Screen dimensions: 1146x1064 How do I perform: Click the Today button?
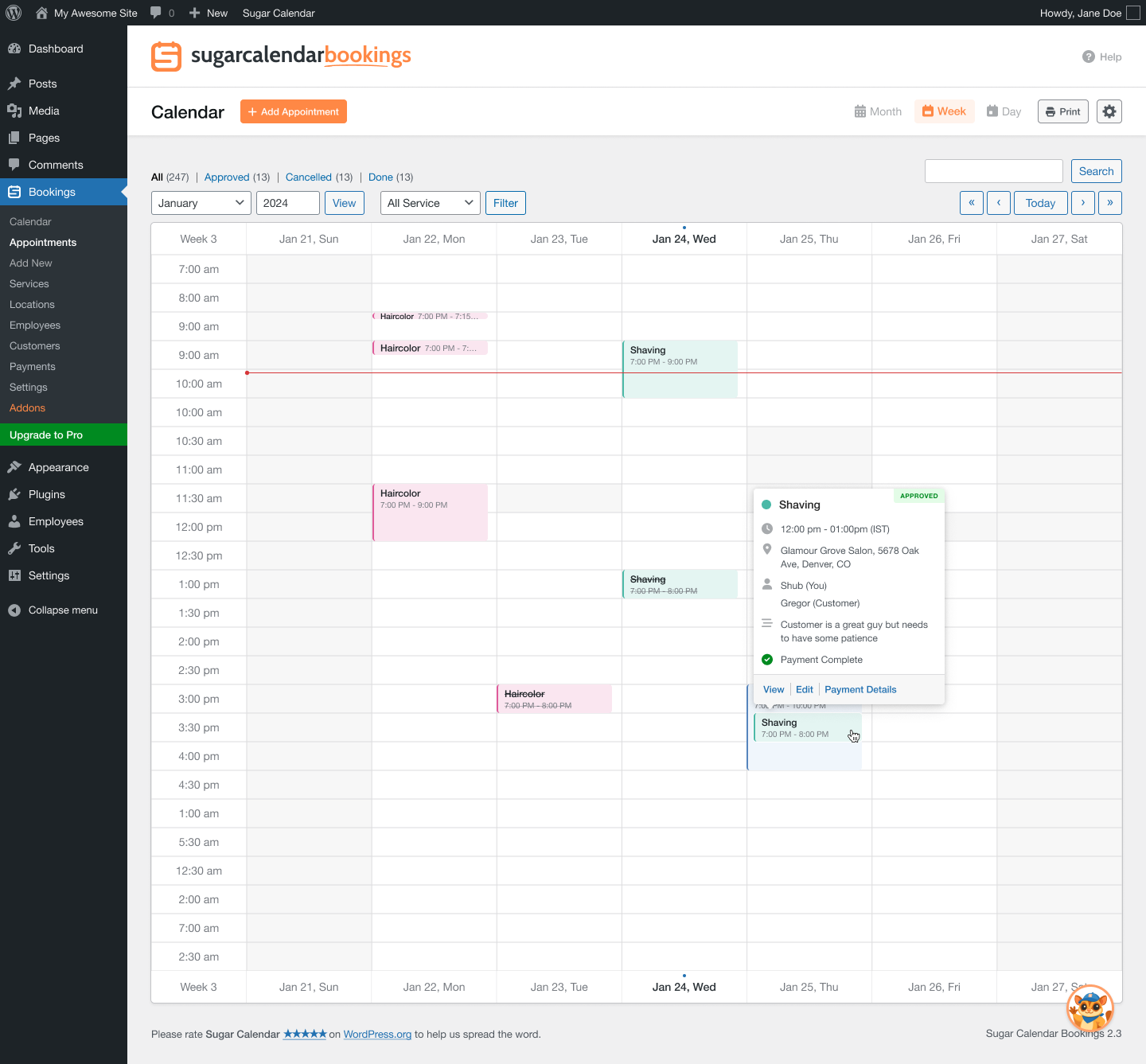(1040, 203)
